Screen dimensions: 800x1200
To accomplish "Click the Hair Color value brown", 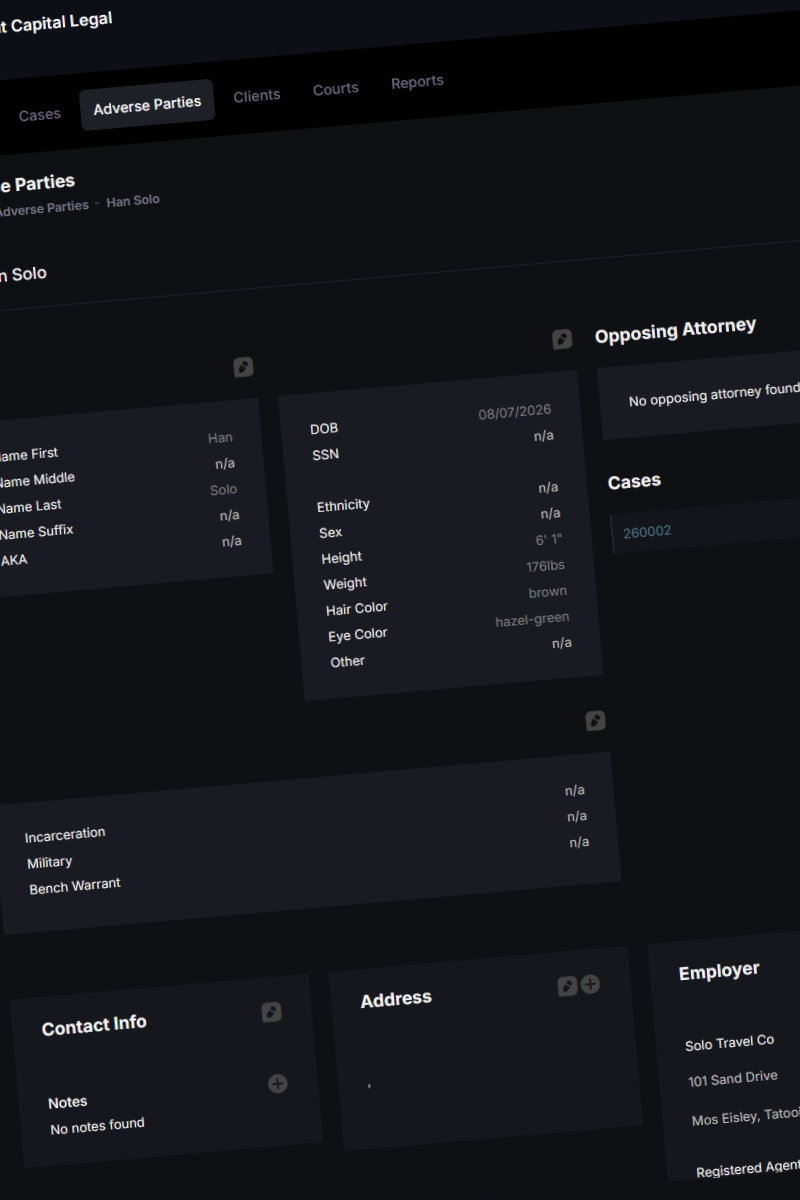I will 548,592.
